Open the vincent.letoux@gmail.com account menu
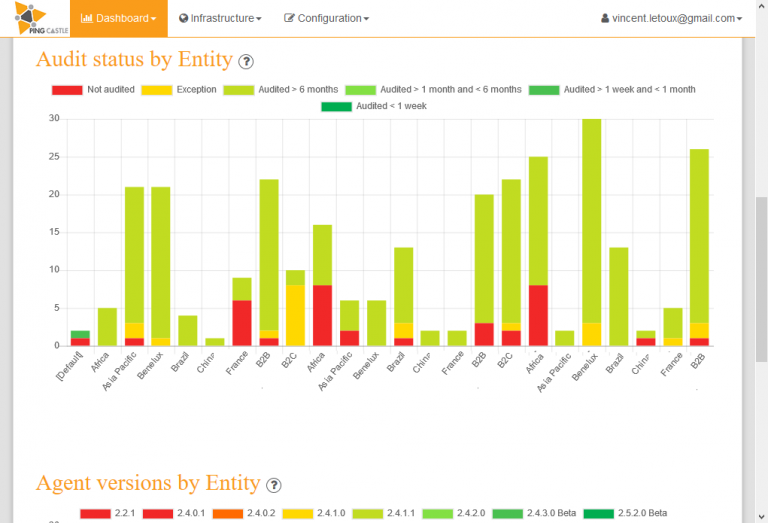The width and height of the screenshot is (768, 523). (x=671, y=18)
